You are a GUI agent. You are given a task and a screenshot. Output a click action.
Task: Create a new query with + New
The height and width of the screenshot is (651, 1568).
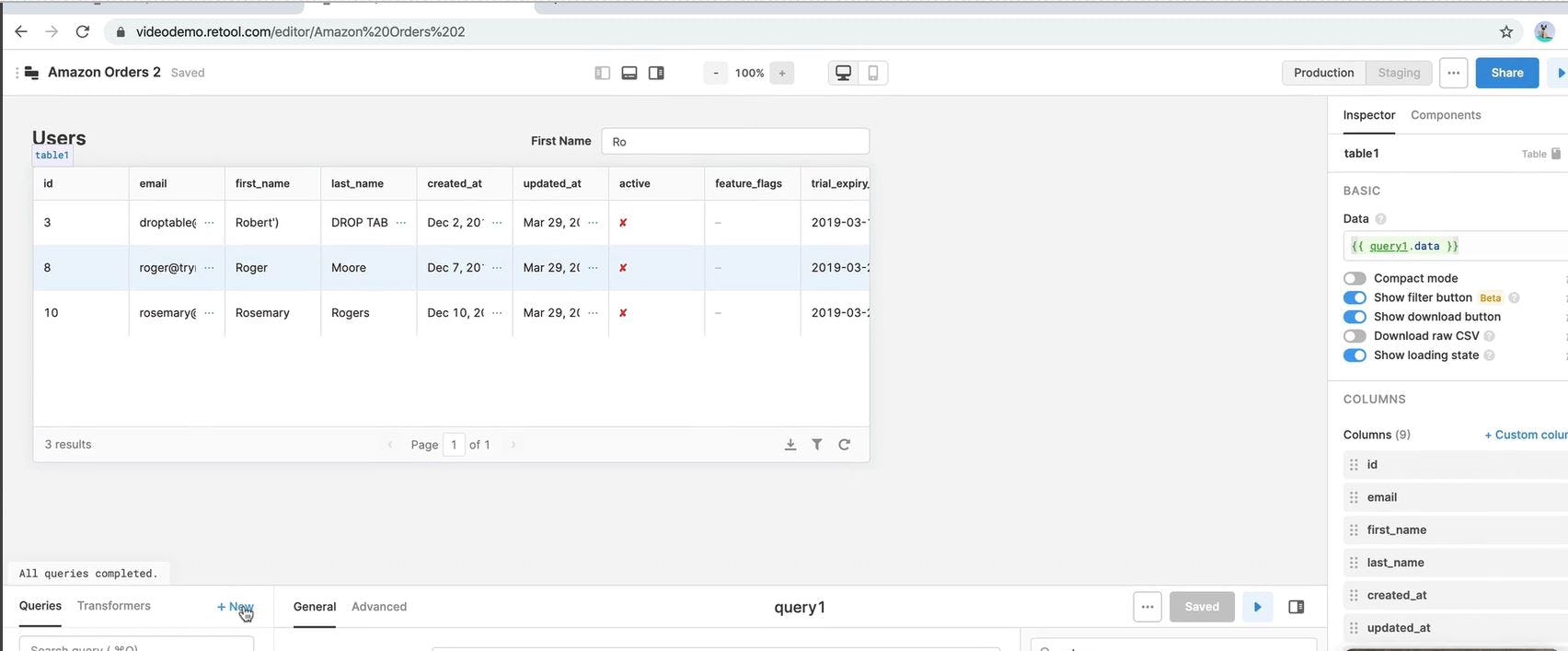click(235, 607)
